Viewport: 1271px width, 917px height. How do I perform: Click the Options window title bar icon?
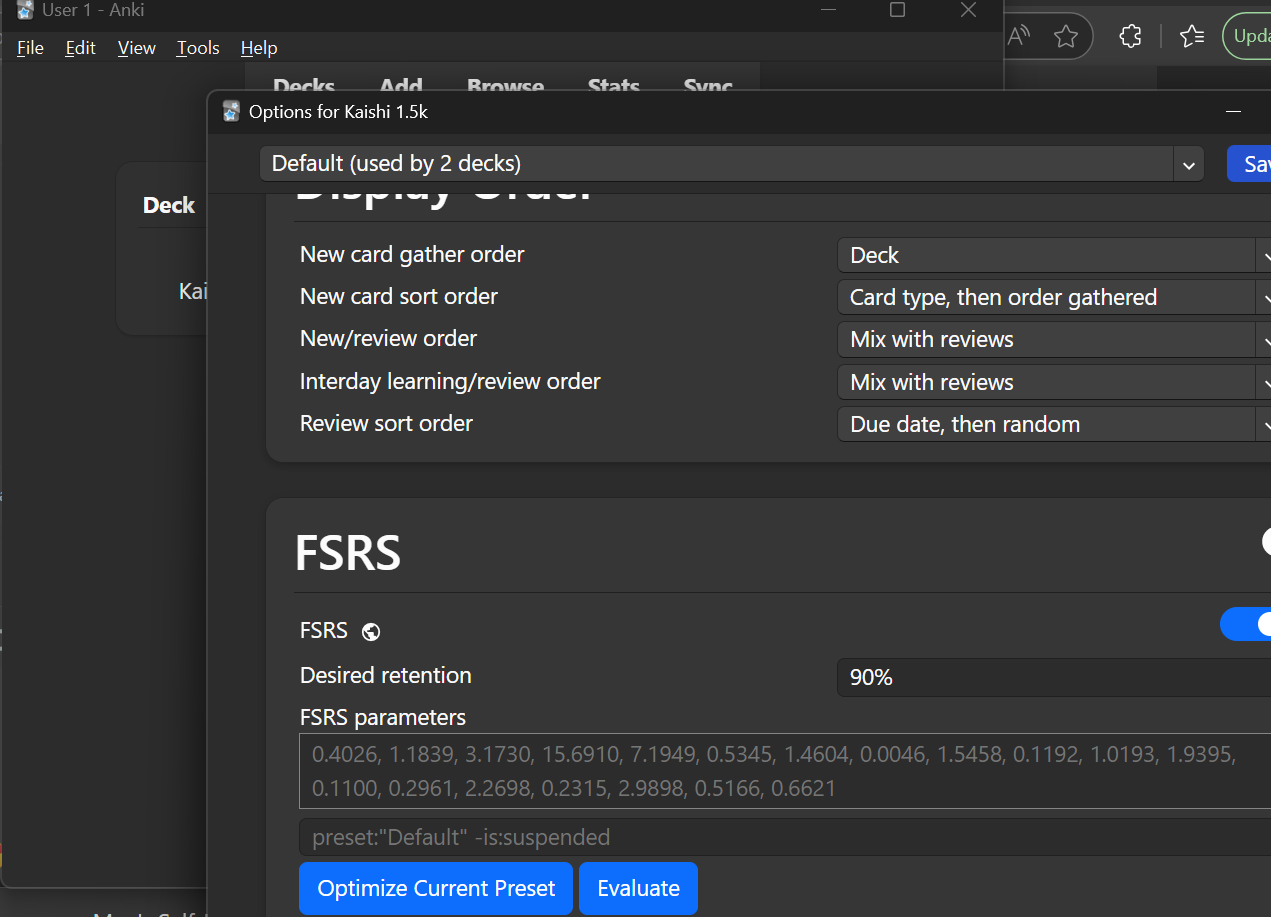[x=231, y=111]
